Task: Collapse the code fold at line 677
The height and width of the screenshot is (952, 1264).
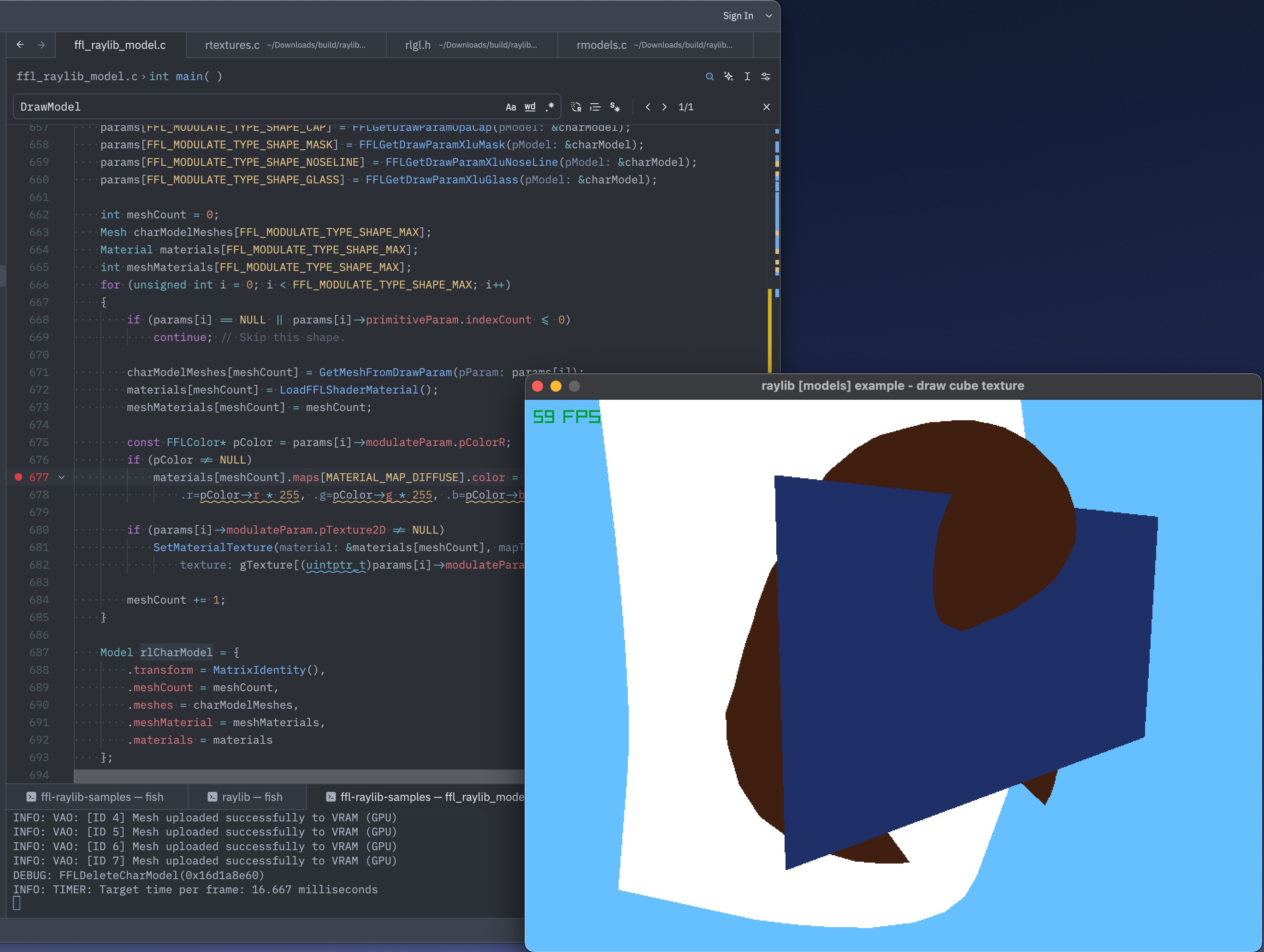Action: pyautogui.click(x=62, y=477)
